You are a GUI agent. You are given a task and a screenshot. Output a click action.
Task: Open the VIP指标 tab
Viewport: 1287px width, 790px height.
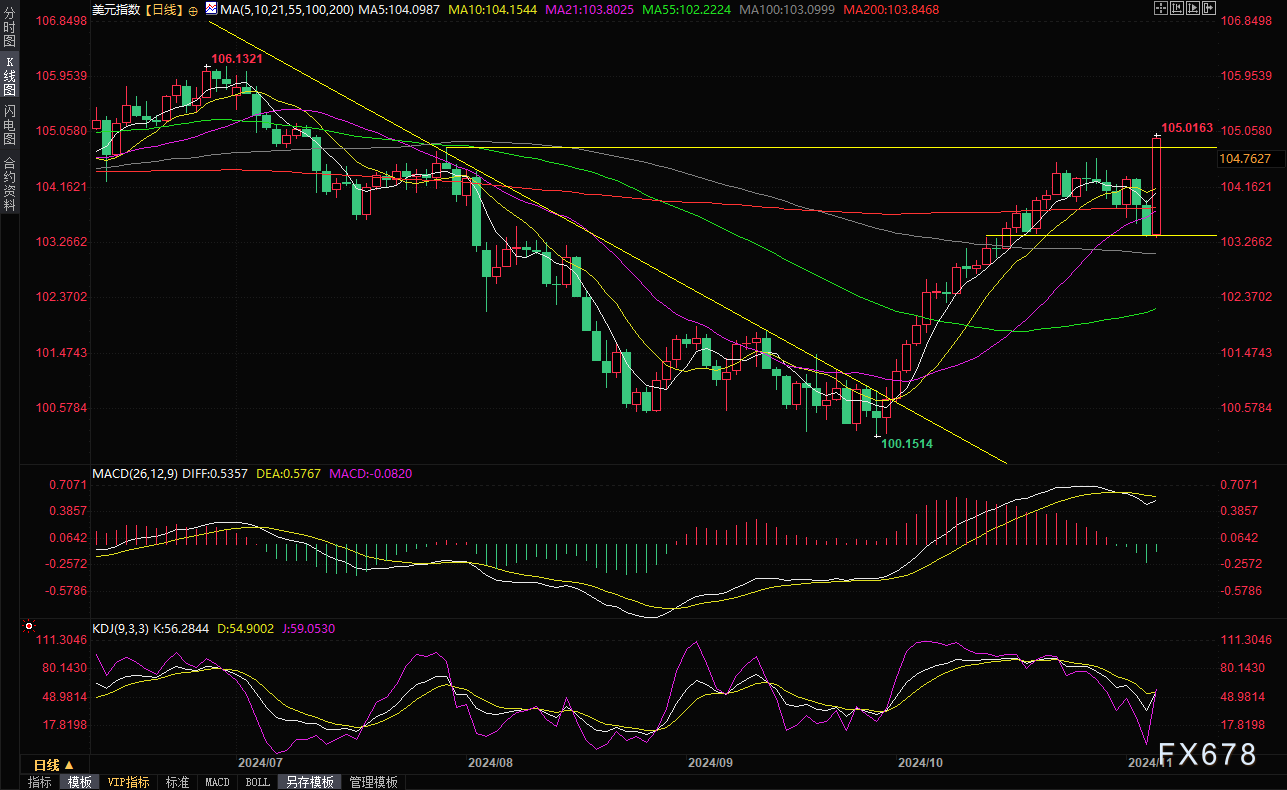[128, 782]
